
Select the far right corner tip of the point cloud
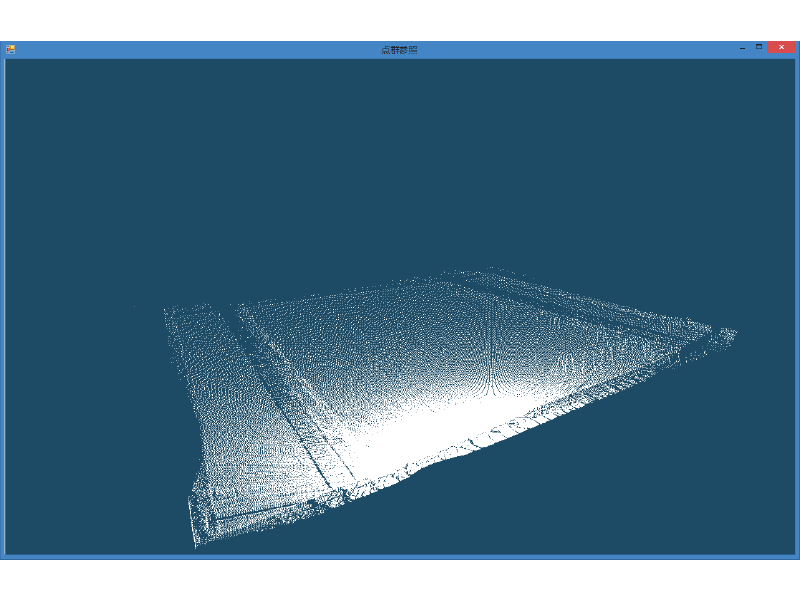(732, 332)
